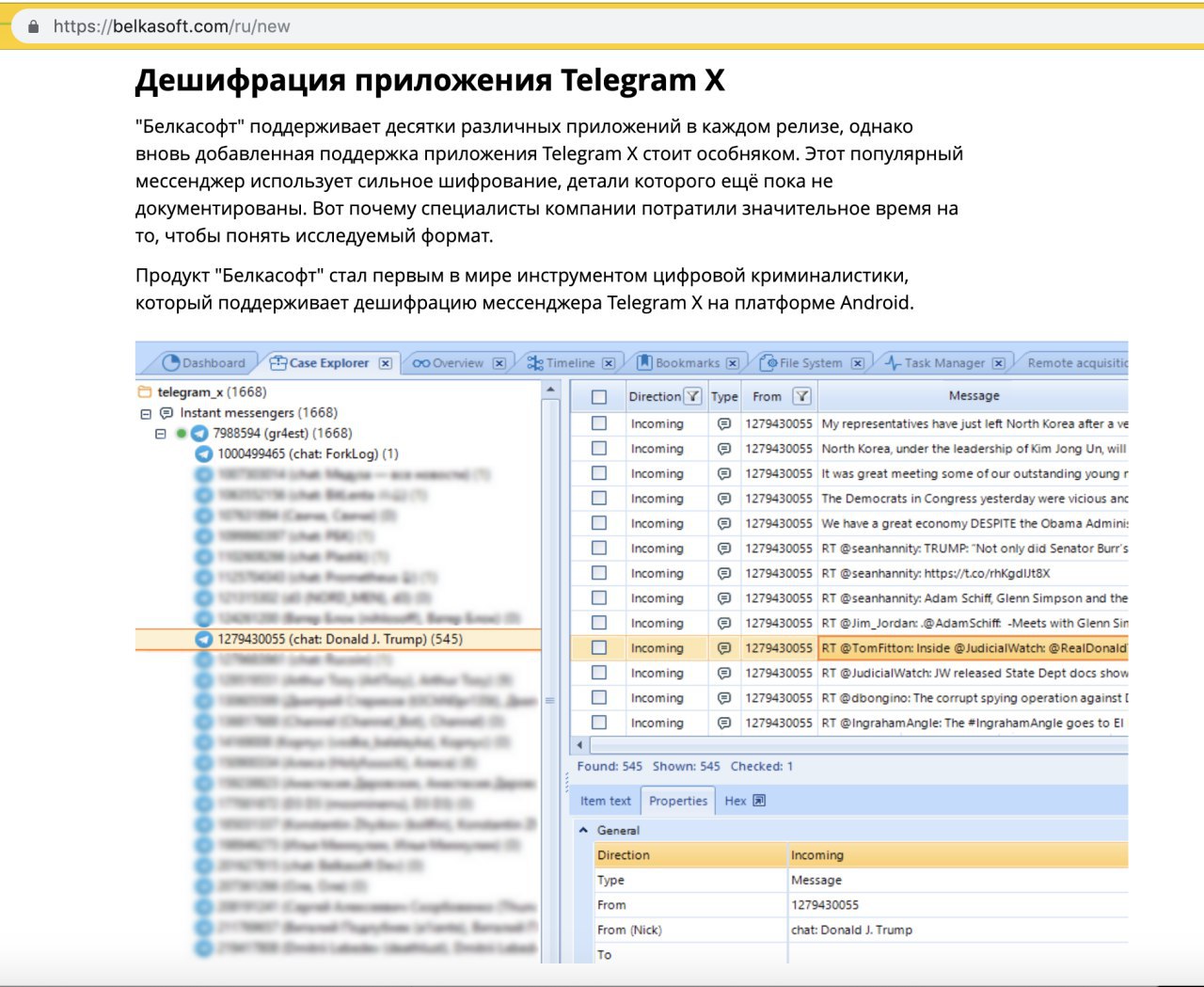Check the 'RT @seanhannity: TRUMP' row
Image resolution: width=1204 pixels, height=987 pixels.
pyautogui.click(x=599, y=549)
